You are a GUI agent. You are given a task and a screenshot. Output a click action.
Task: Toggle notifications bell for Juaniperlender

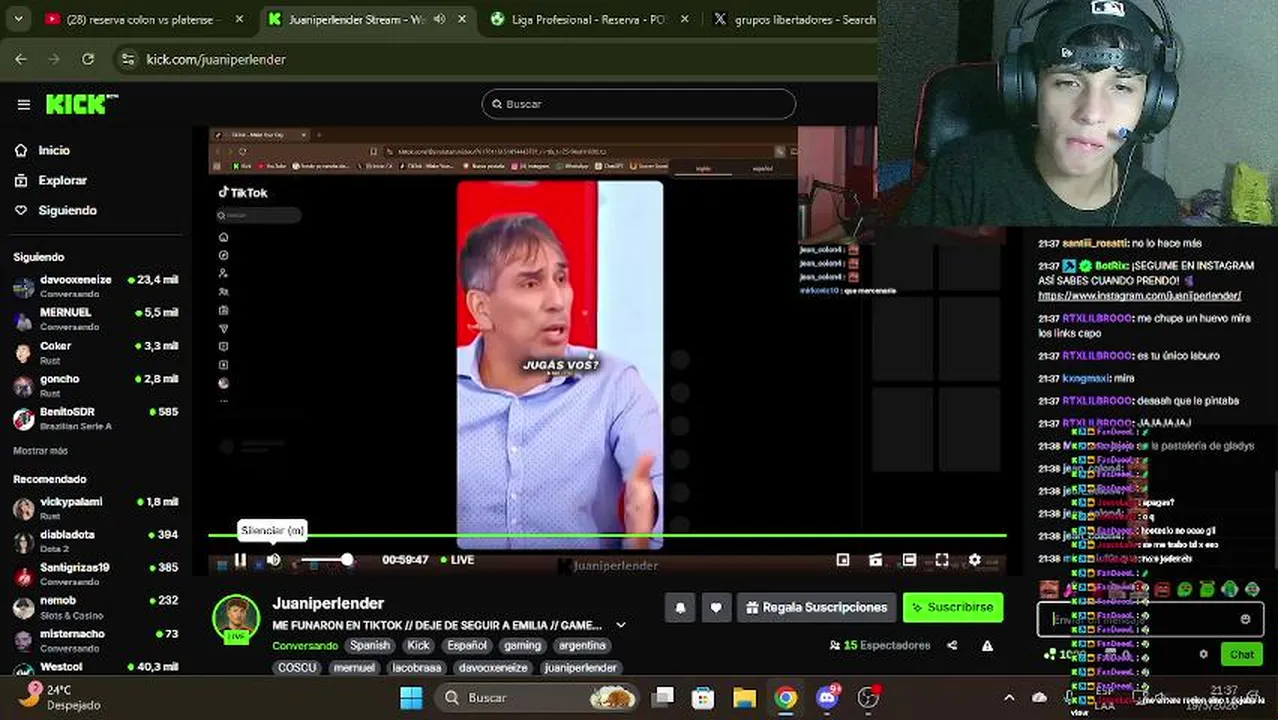(680, 607)
